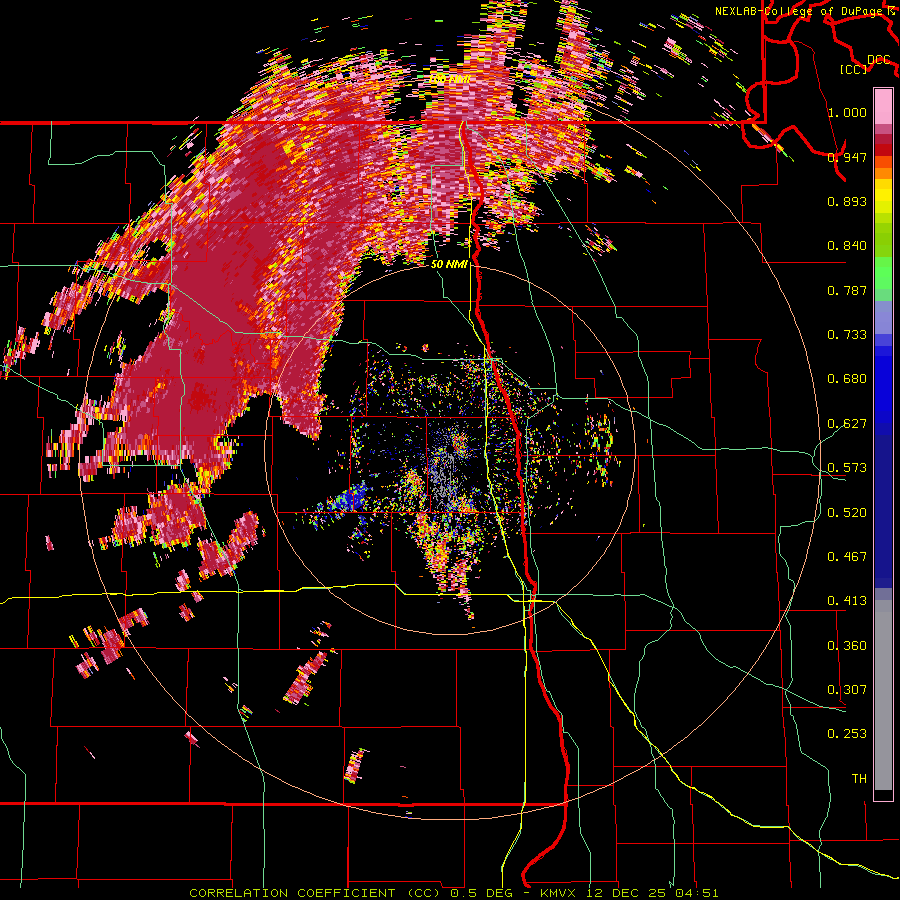The height and width of the screenshot is (900, 900).
Task: Select the 0.627 legend value
Action: tap(847, 424)
